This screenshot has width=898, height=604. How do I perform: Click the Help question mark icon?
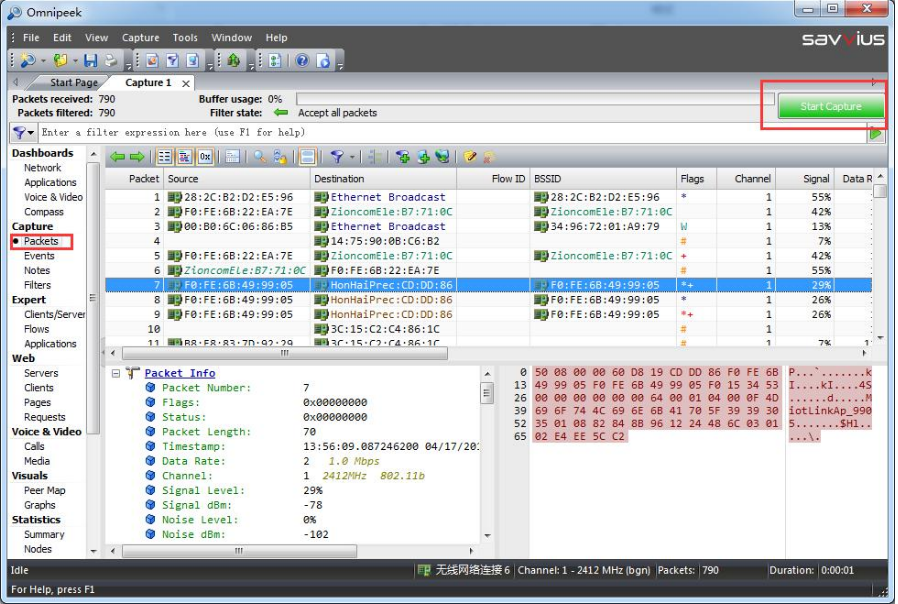302,60
